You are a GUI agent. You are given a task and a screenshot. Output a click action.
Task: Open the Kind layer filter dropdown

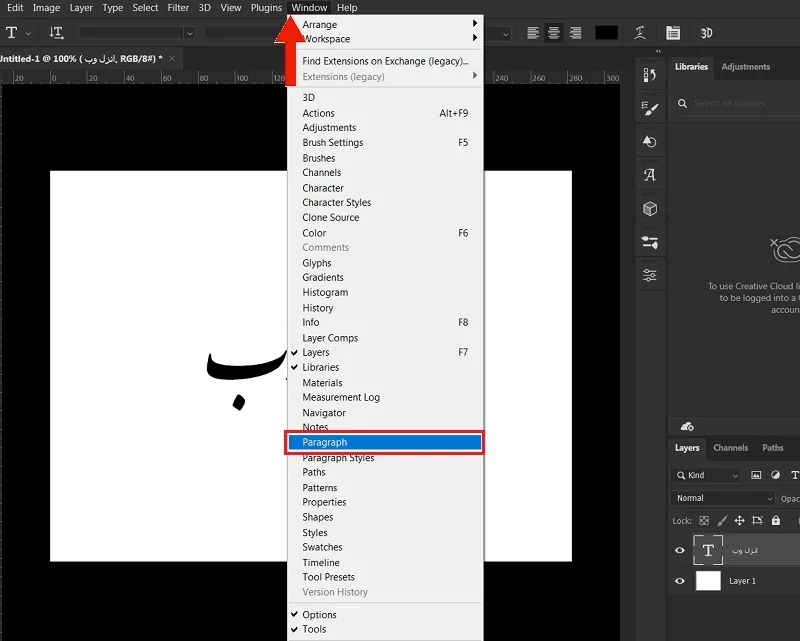705,475
